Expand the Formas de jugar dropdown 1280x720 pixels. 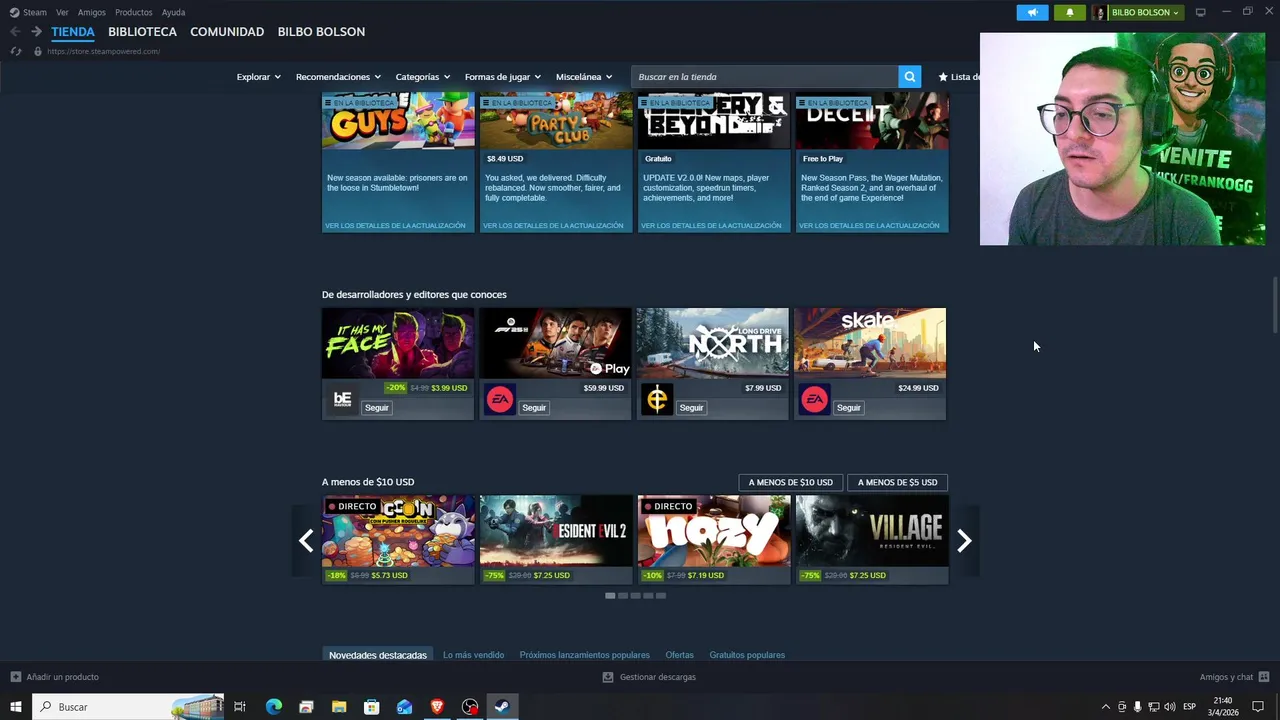[x=502, y=77]
